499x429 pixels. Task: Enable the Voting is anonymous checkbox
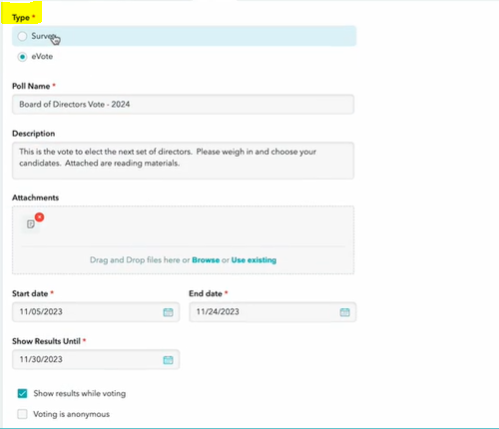pos(22,414)
